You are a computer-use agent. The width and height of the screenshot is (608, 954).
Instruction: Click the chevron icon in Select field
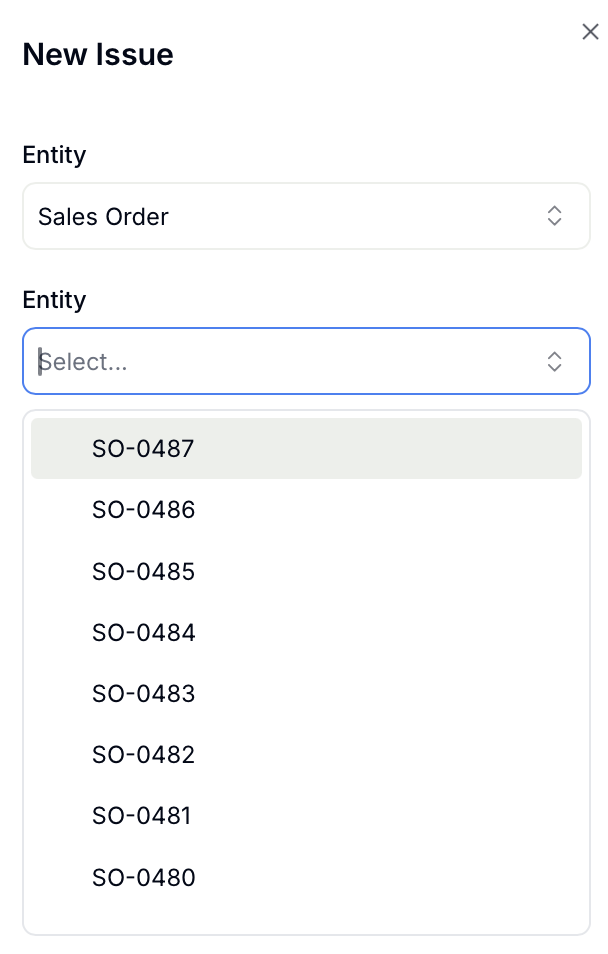pyautogui.click(x=554, y=362)
